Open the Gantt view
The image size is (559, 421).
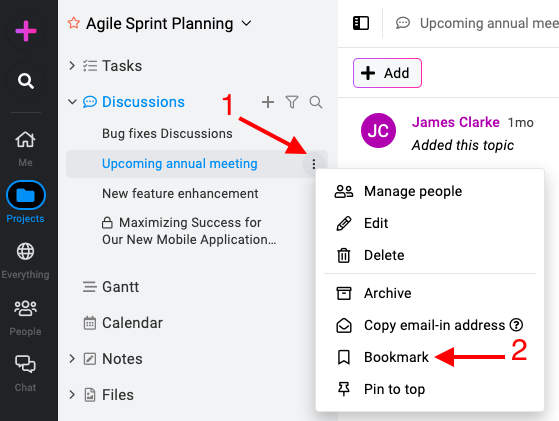120,287
